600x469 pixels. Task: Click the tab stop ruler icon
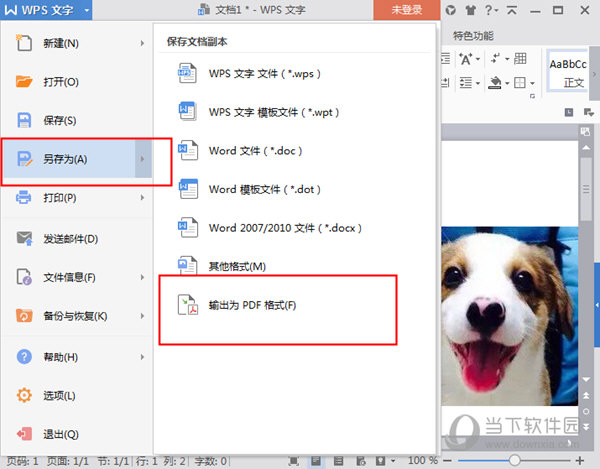click(569, 112)
